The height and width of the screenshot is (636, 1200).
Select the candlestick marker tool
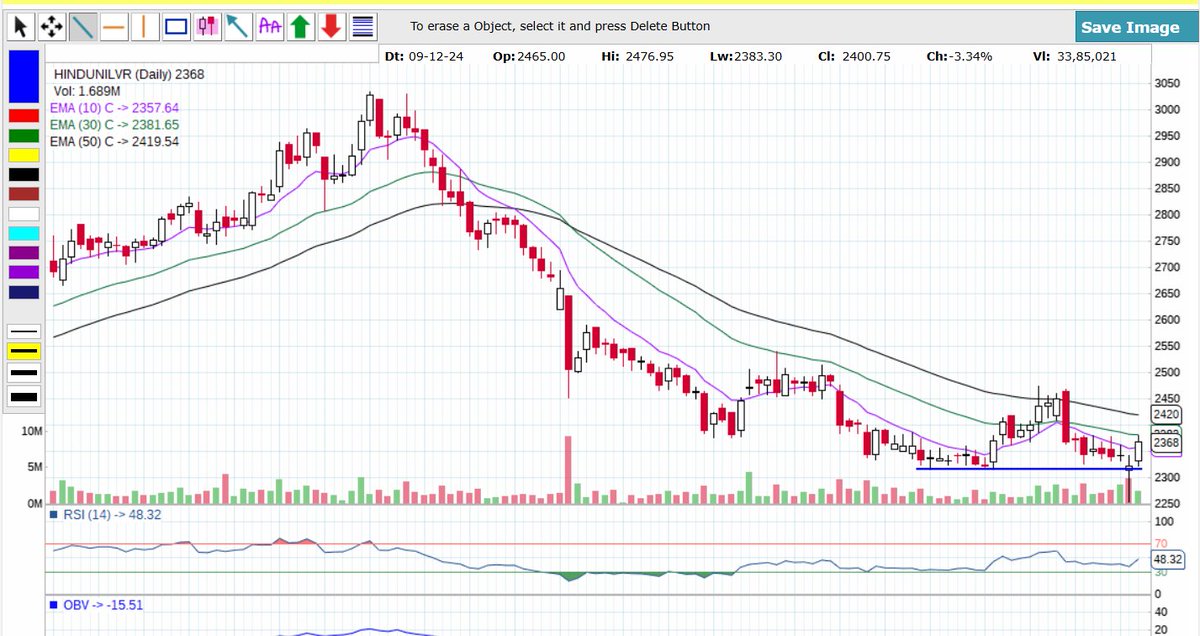click(208, 26)
